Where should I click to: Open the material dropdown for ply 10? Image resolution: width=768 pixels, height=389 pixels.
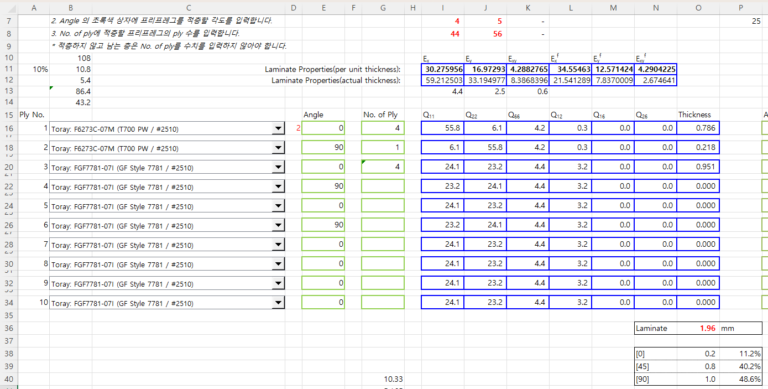[x=278, y=303]
